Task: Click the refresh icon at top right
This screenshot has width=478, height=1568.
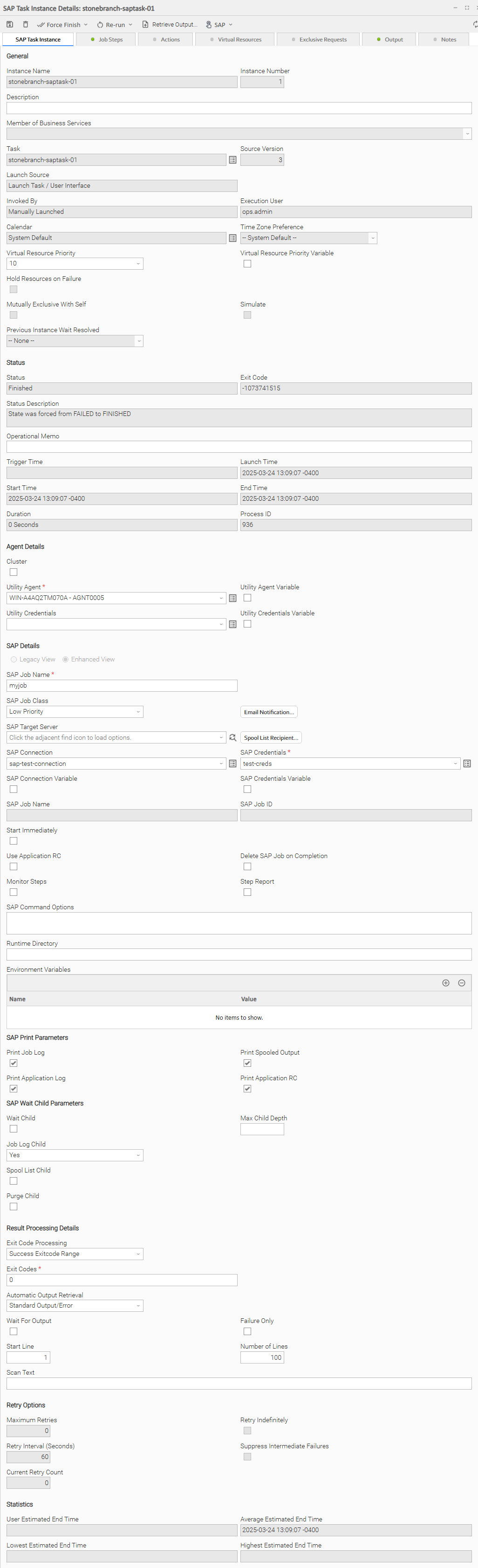Action: (475, 24)
